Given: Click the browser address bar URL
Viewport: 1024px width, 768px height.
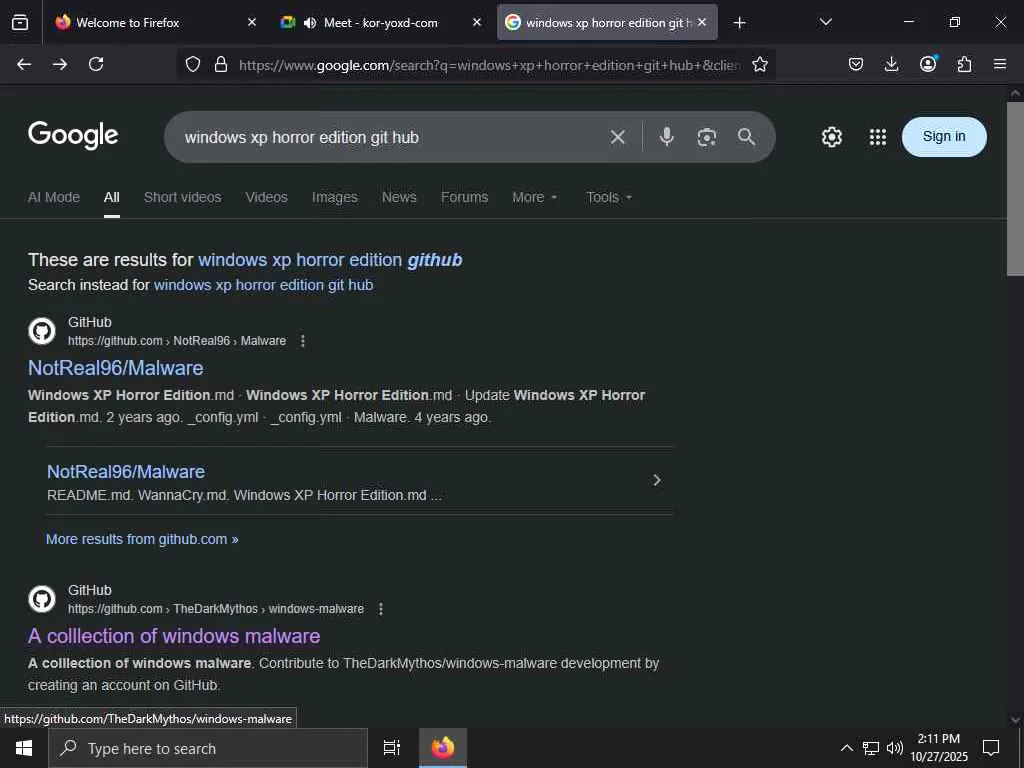Looking at the screenshot, I should [490, 65].
